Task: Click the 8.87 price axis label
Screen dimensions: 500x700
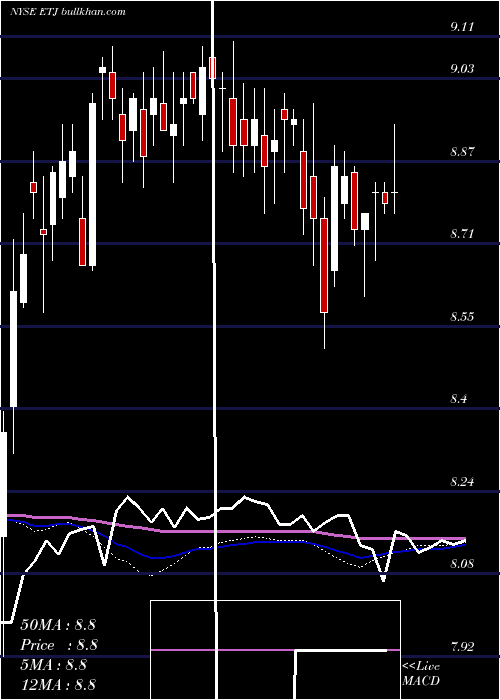Action: point(462,151)
